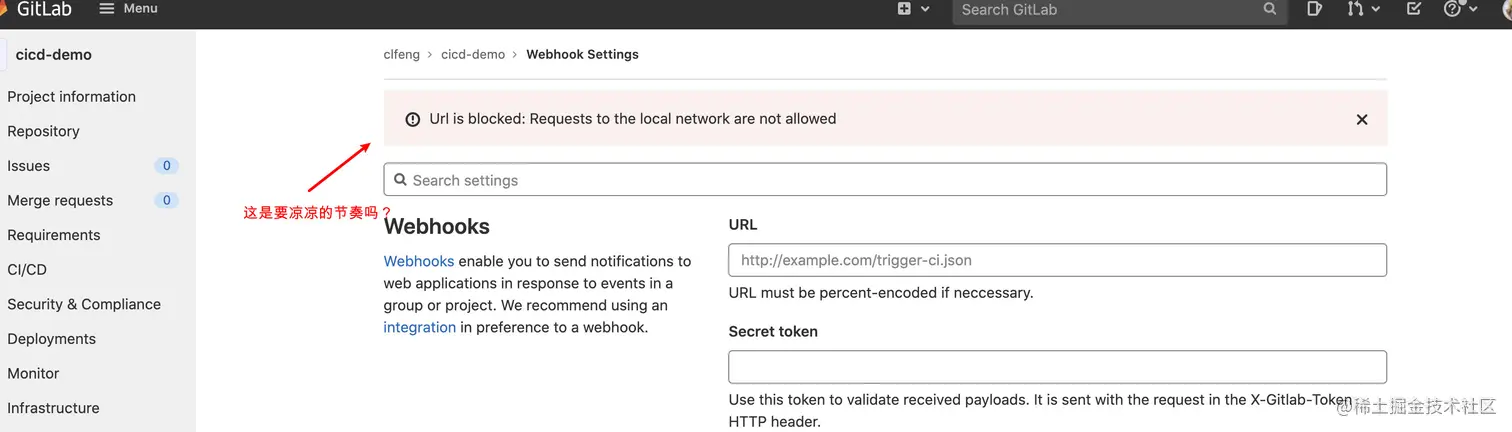Click the plus create-new icon
The width and height of the screenshot is (1512, 432).
pyautogui.click(x=904, y=9)
